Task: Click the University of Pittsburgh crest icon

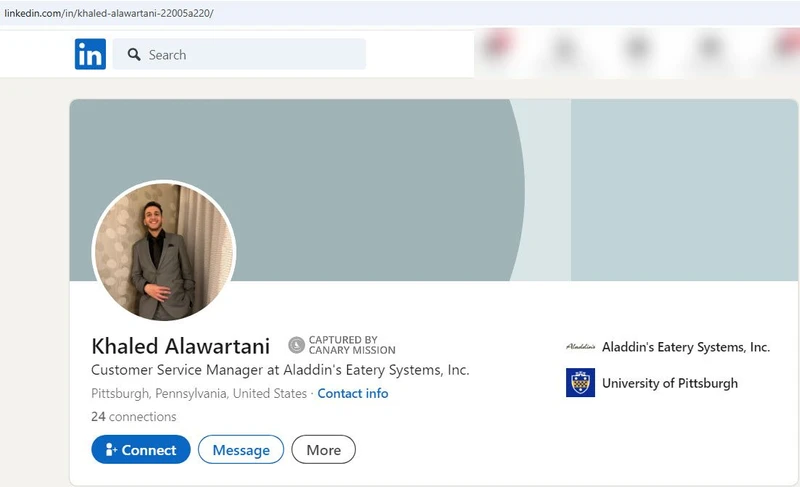Action: tap(581, 382)
